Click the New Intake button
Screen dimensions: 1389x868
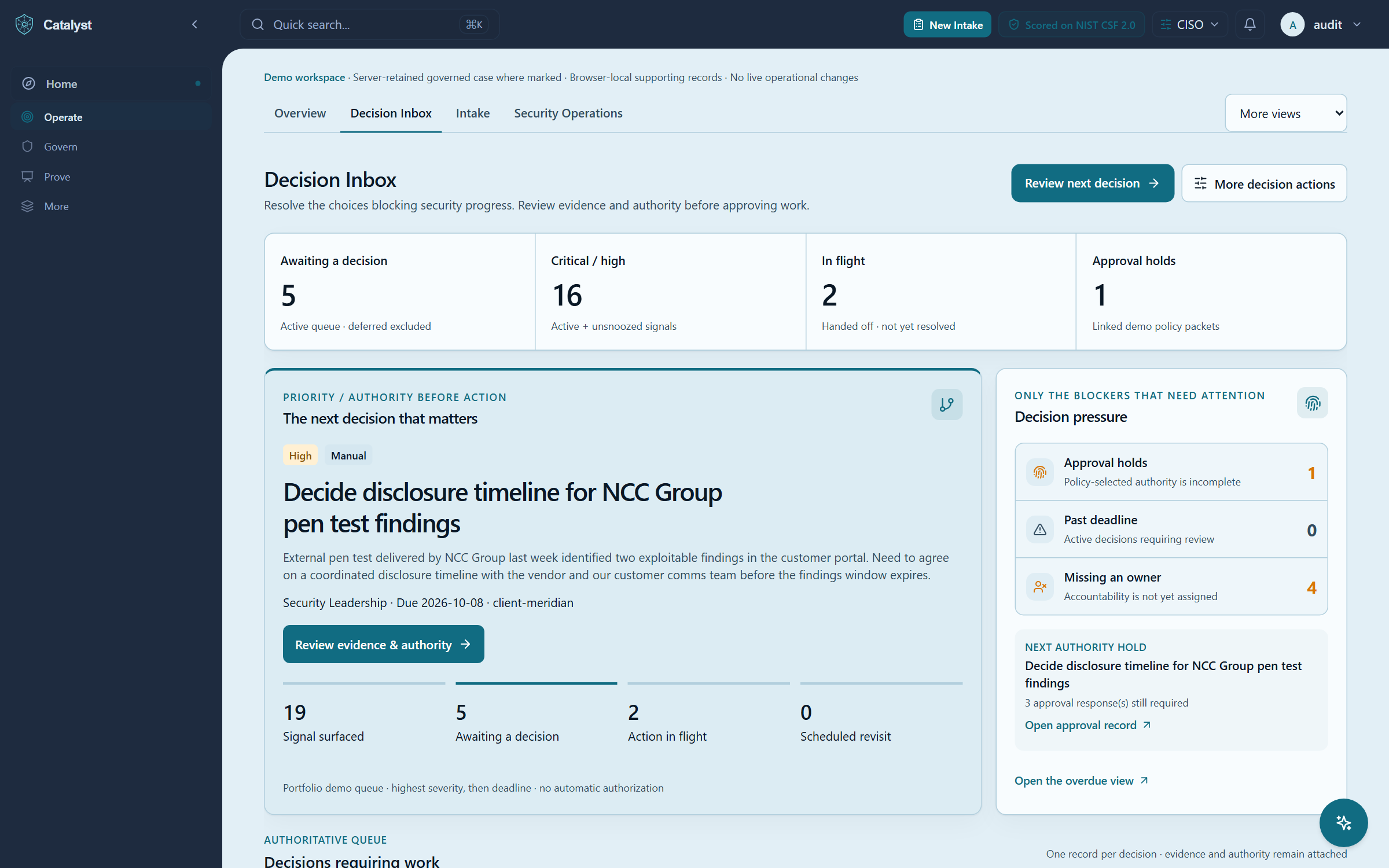click(947, 24)
